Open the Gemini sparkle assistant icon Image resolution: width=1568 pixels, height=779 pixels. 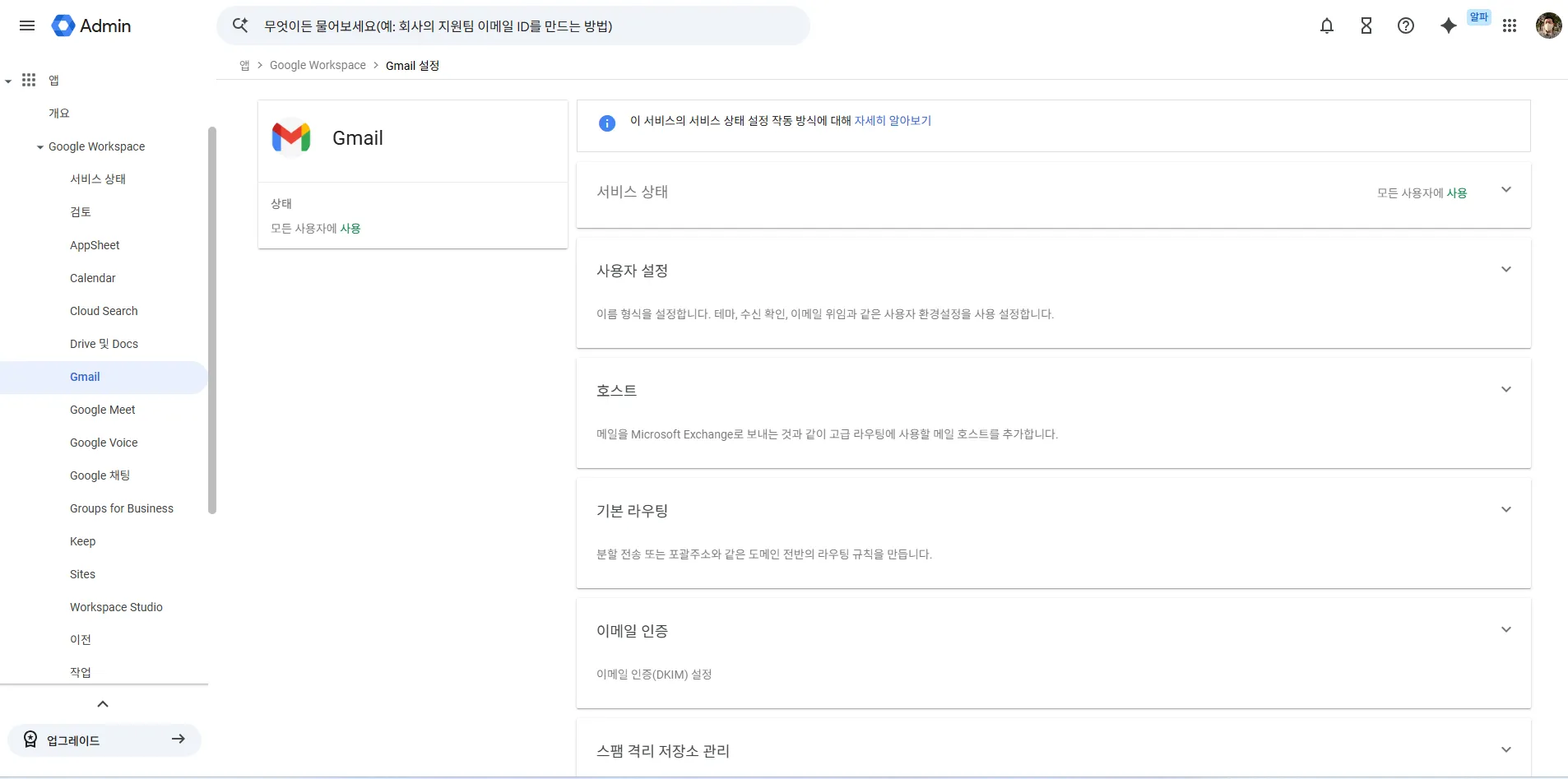click(1449, 26)
